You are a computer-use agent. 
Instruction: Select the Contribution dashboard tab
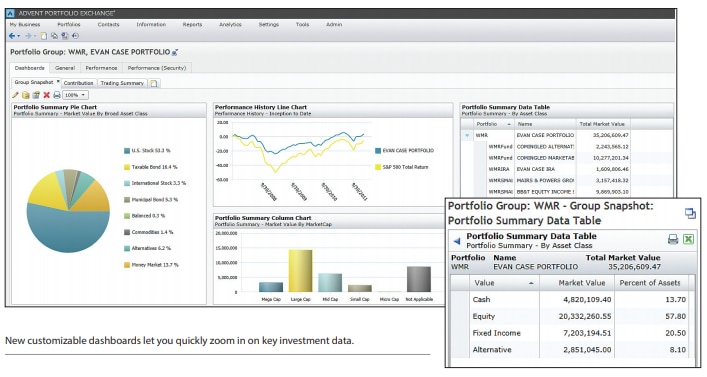click(x=78, y=83)
